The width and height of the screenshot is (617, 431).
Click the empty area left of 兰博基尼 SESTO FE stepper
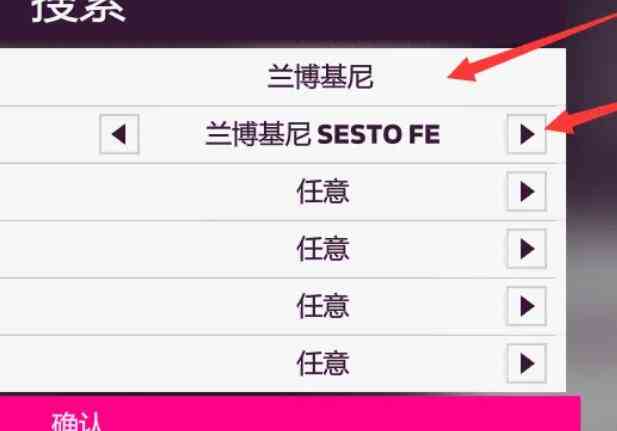pyautogui.click(x=49, y=134)
